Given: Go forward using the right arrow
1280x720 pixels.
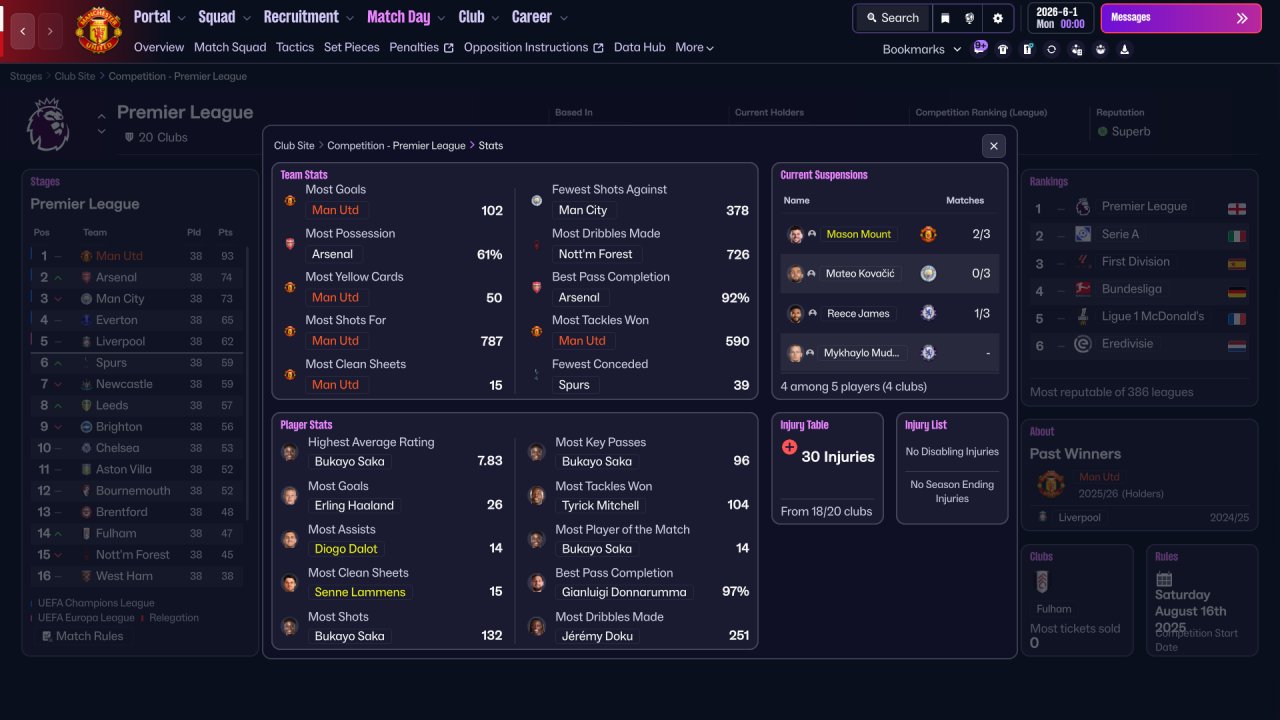Looking at the screenshot, I should (49, 31).
